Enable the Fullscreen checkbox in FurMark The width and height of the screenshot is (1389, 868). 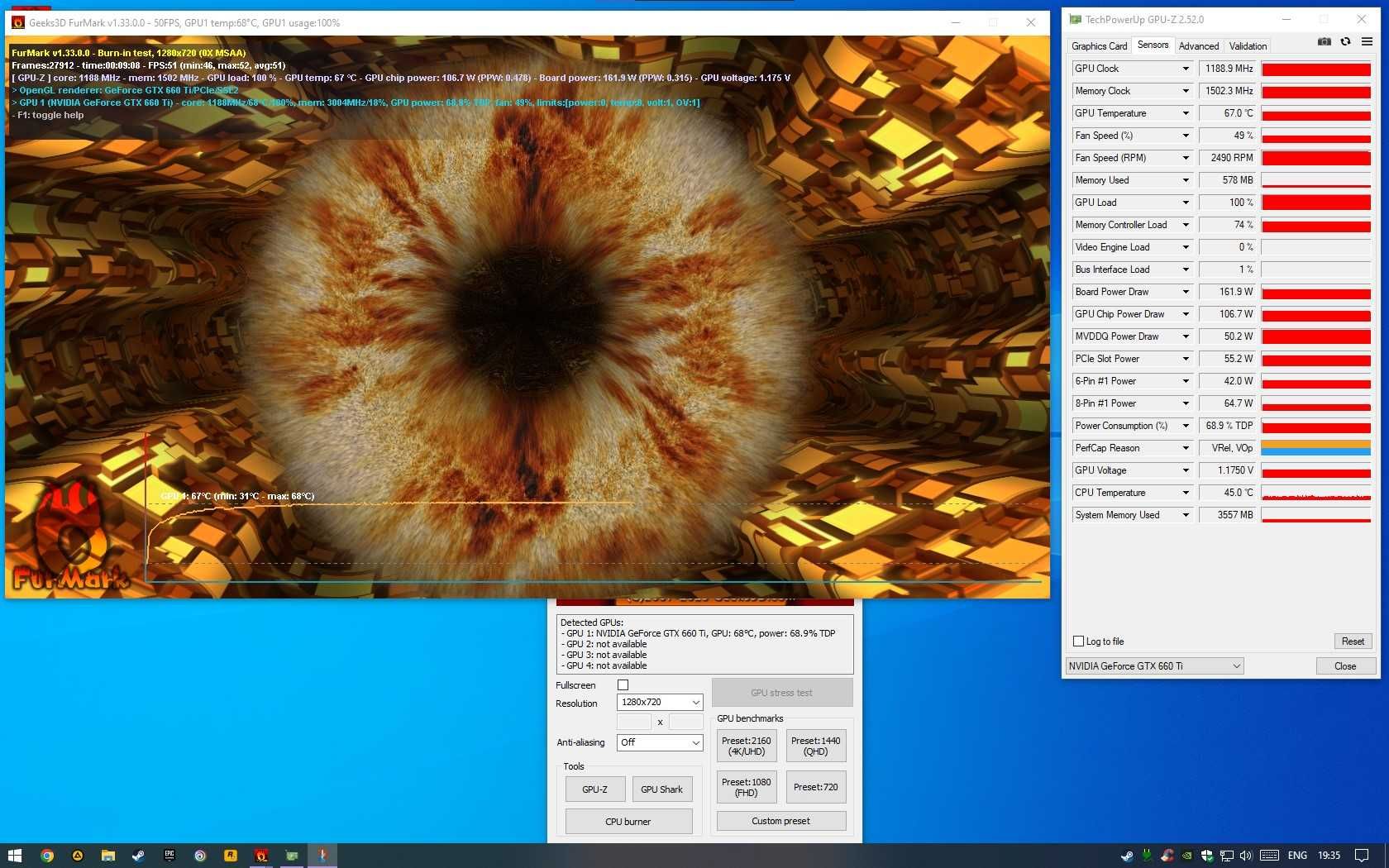tap(623, 684)
